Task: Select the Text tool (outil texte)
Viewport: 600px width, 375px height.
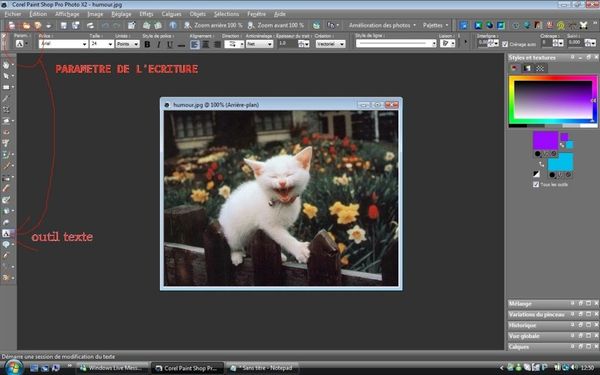Action: [x=6, y=233]
